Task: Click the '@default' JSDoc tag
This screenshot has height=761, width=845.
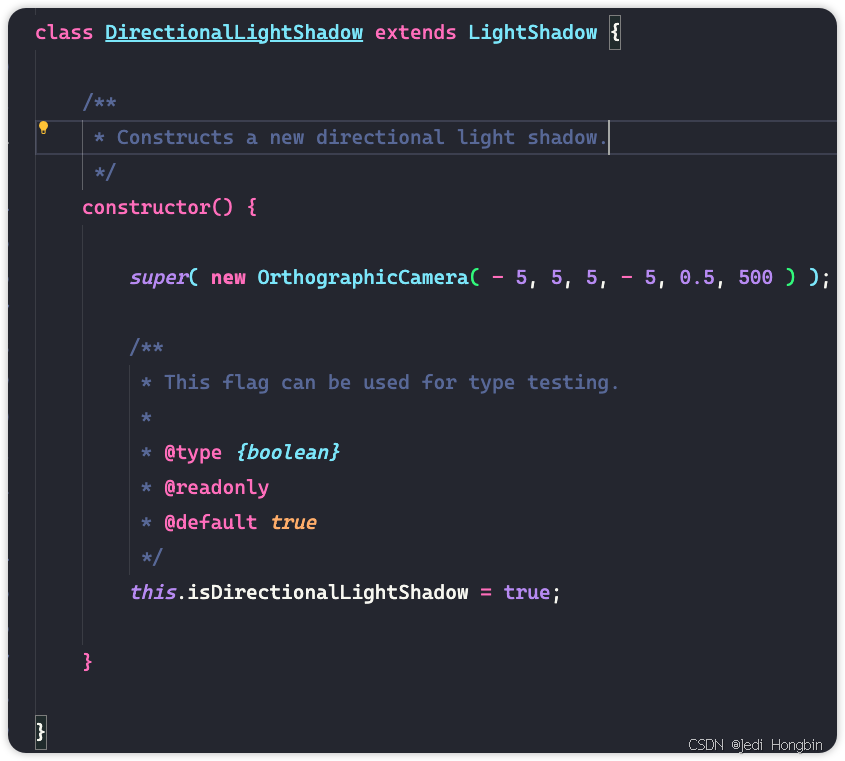Action: (211, 523)
